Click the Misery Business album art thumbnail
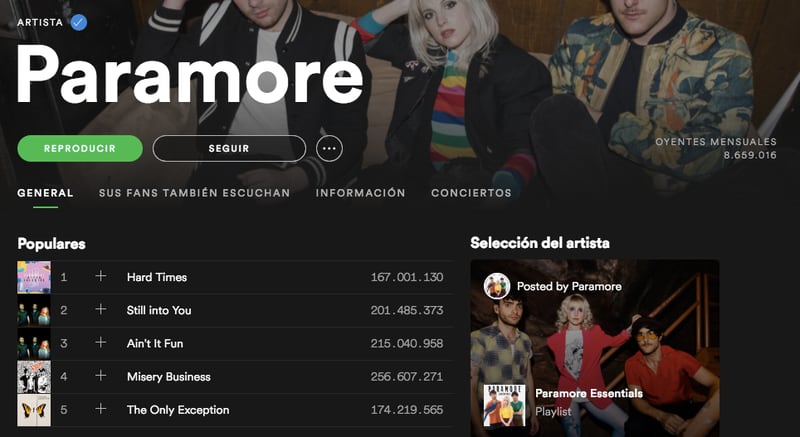Viewport: 800px width, 437px height. pyautogui.click(x=34, y=376)
